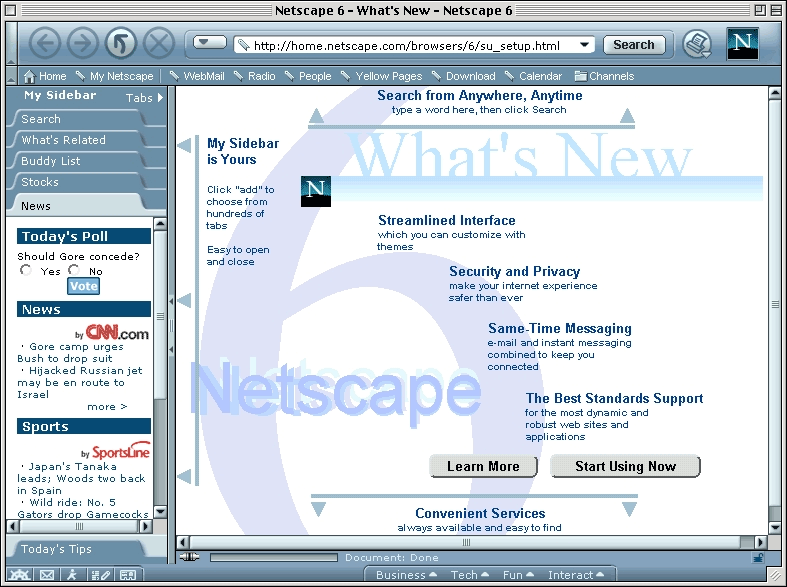Open Mail via the envelope icon in taskbar
787x587 pixels.
pos(46,575)
